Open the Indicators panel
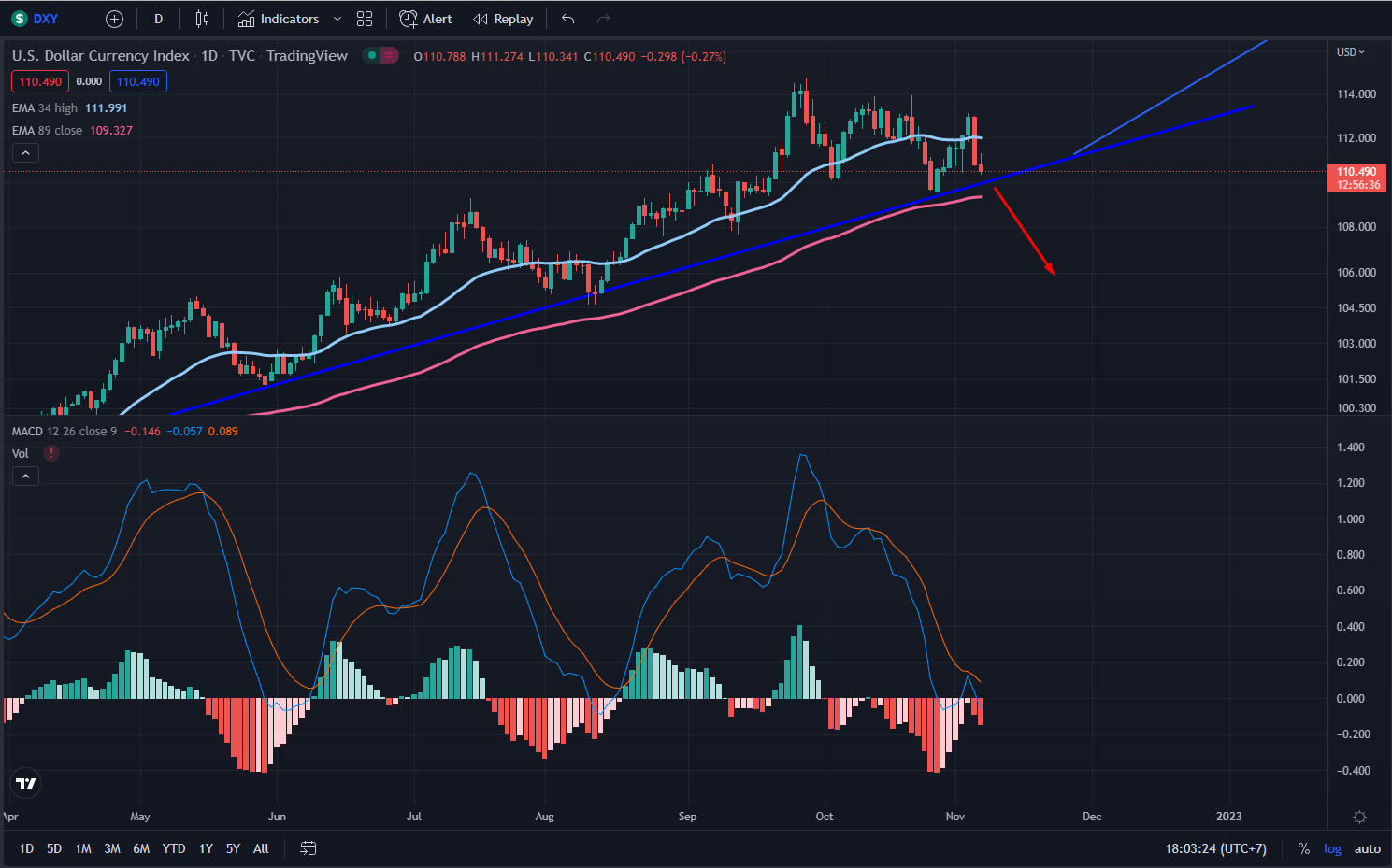1392x868 pixels. pos(279,19)
